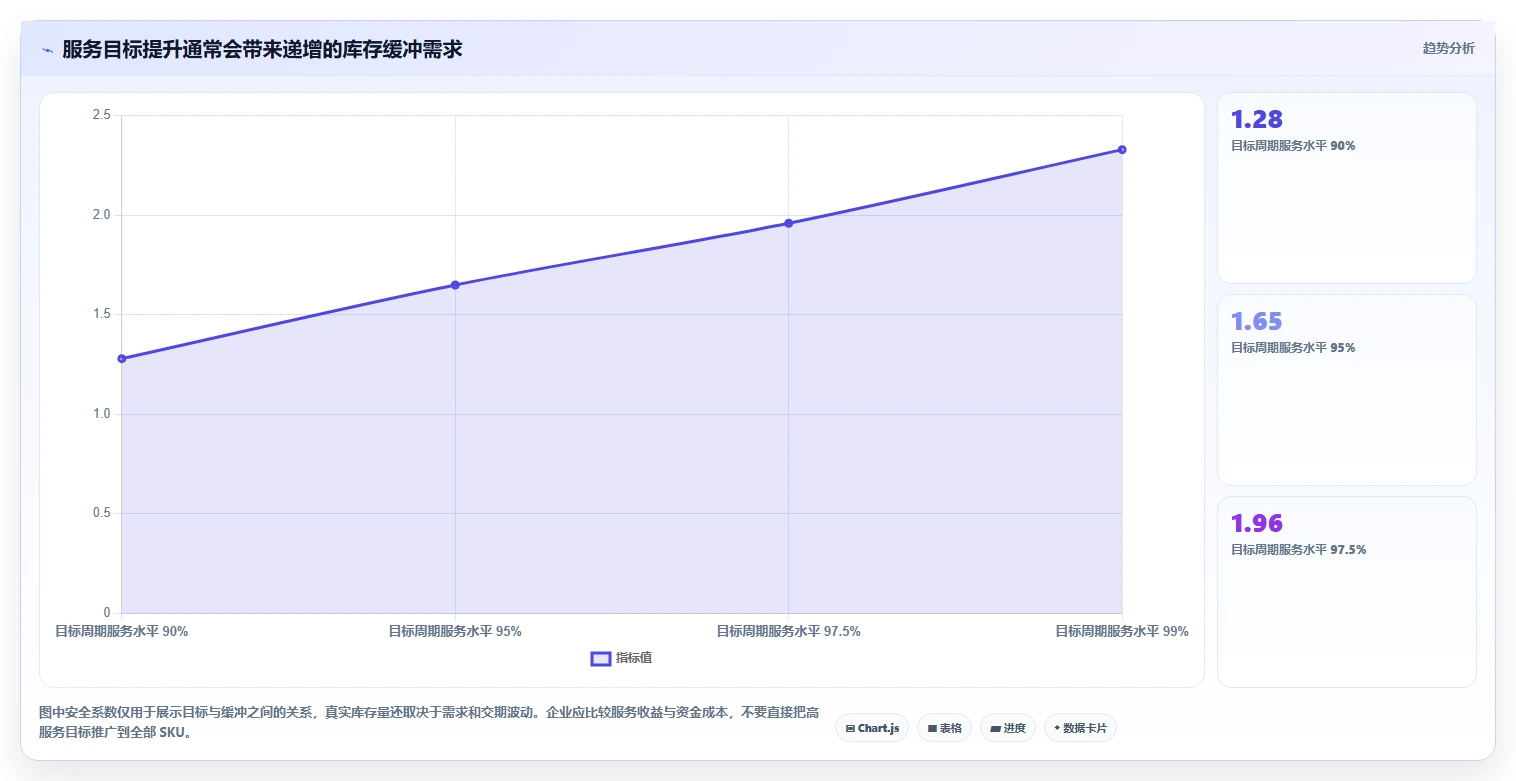Click the x-axis label 目标周期服务水平 99%
This screenshot has height=781, width=1516.
coord(1122,632)
